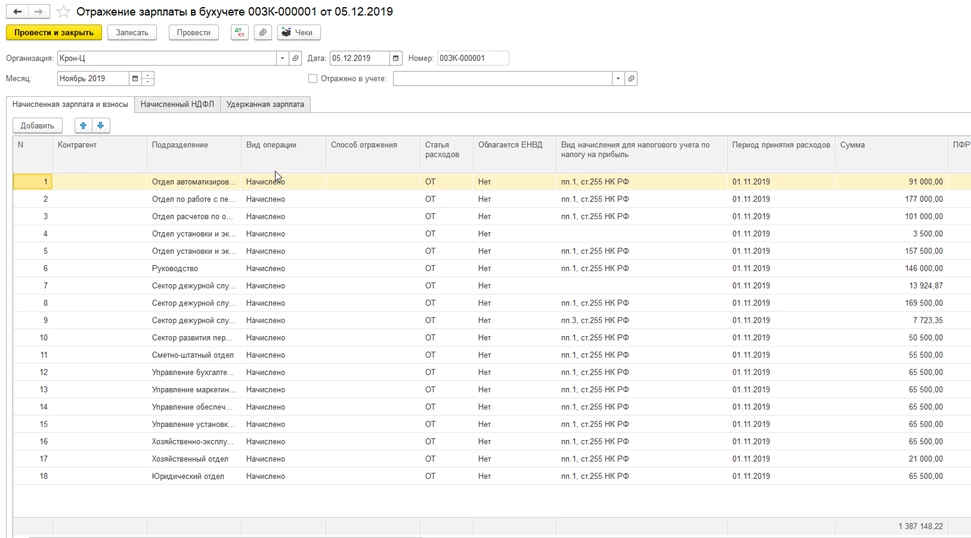Viewport: 971px width, 538px height.
Task: Click the forward navigation arrow
Action: point(38,12)
